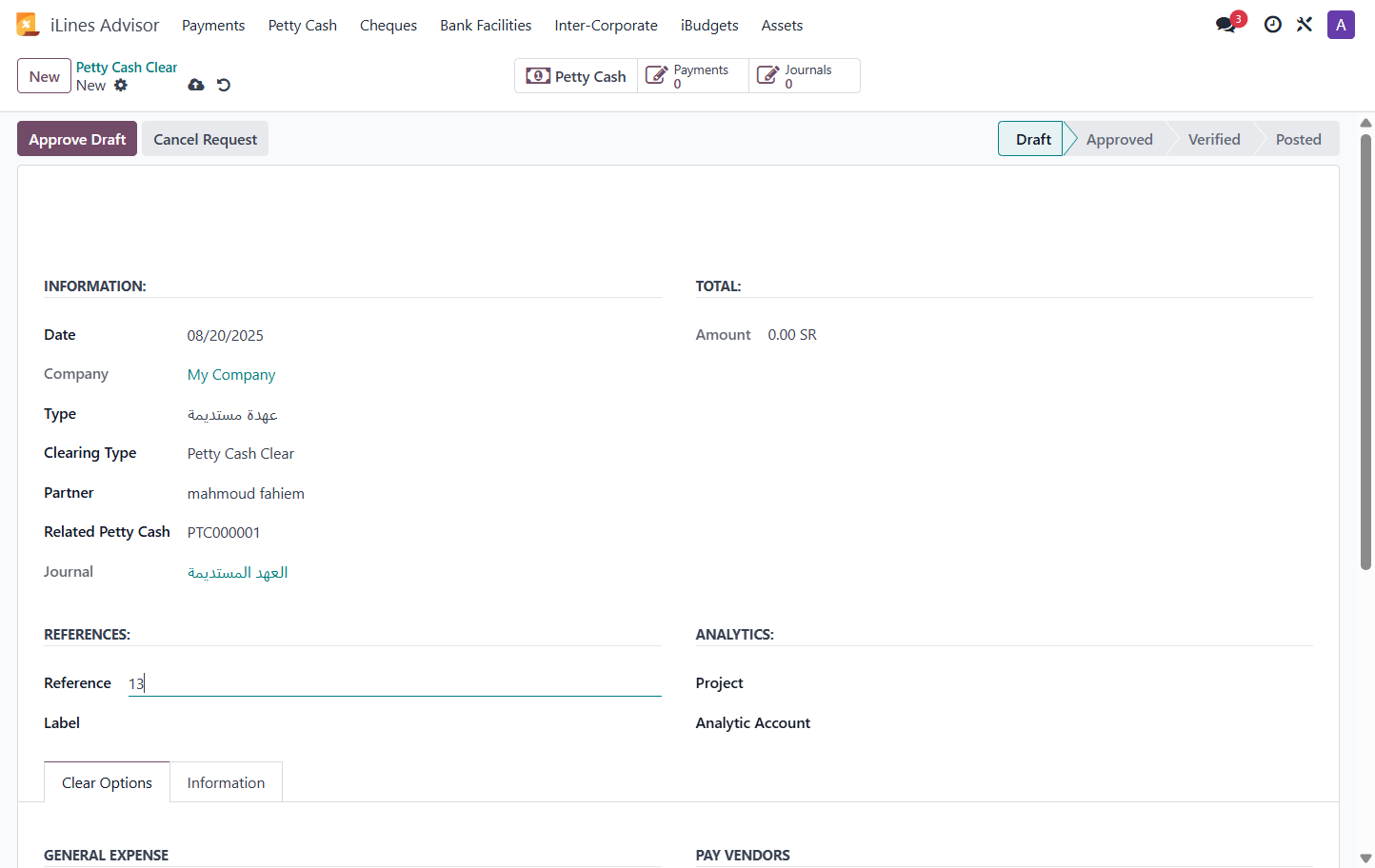Open the Petty Cash smart button
Screen dimensions: 1375x868
576,76
